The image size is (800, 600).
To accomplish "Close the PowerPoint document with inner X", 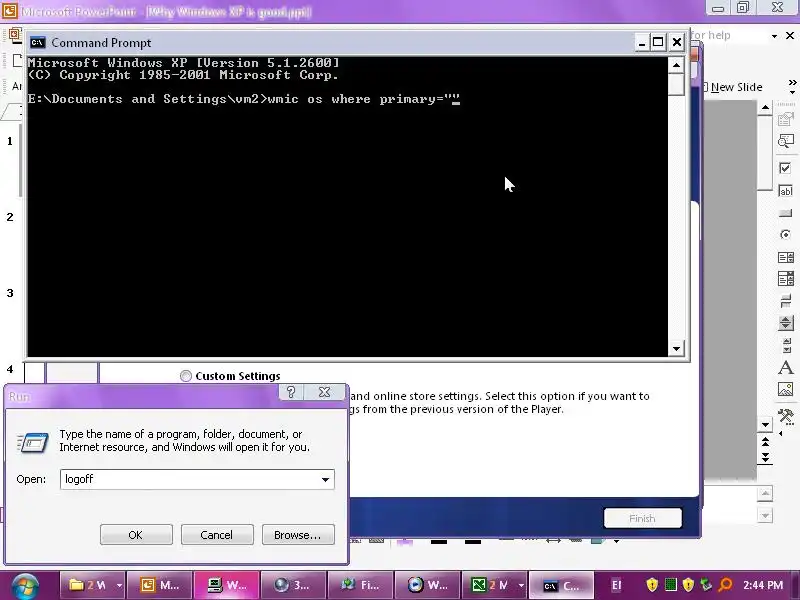I will (x=790, y=35).
